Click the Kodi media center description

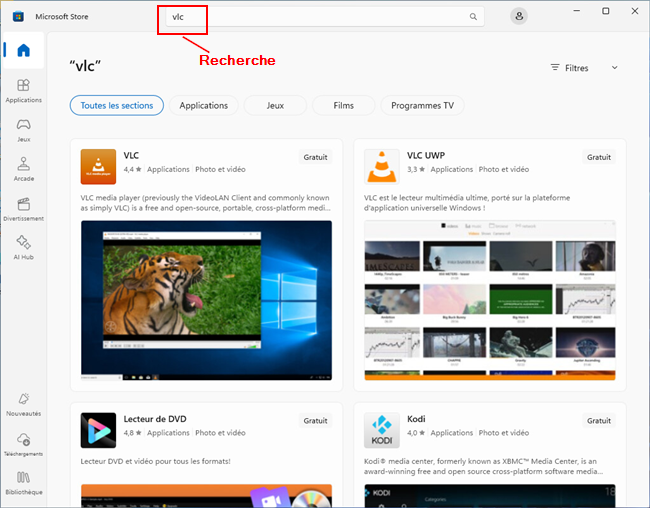click(x=483, y=466)
